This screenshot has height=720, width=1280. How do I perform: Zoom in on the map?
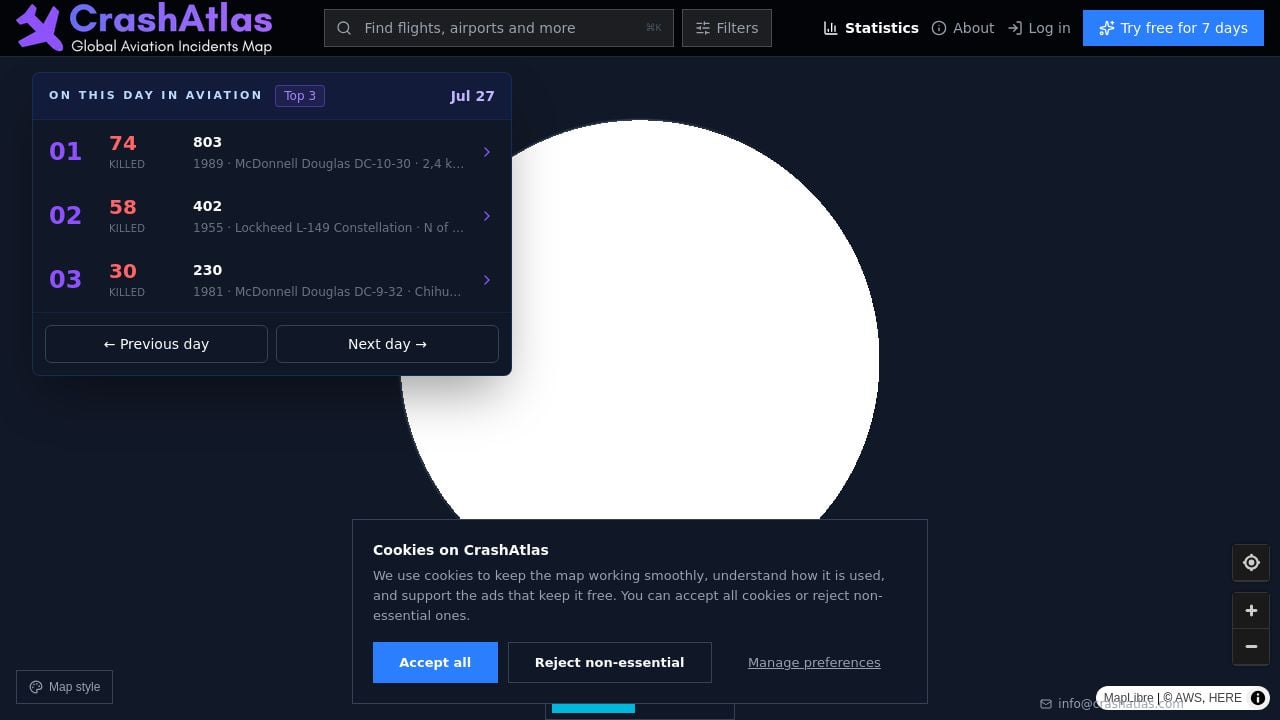click(x=1251, y=611)
